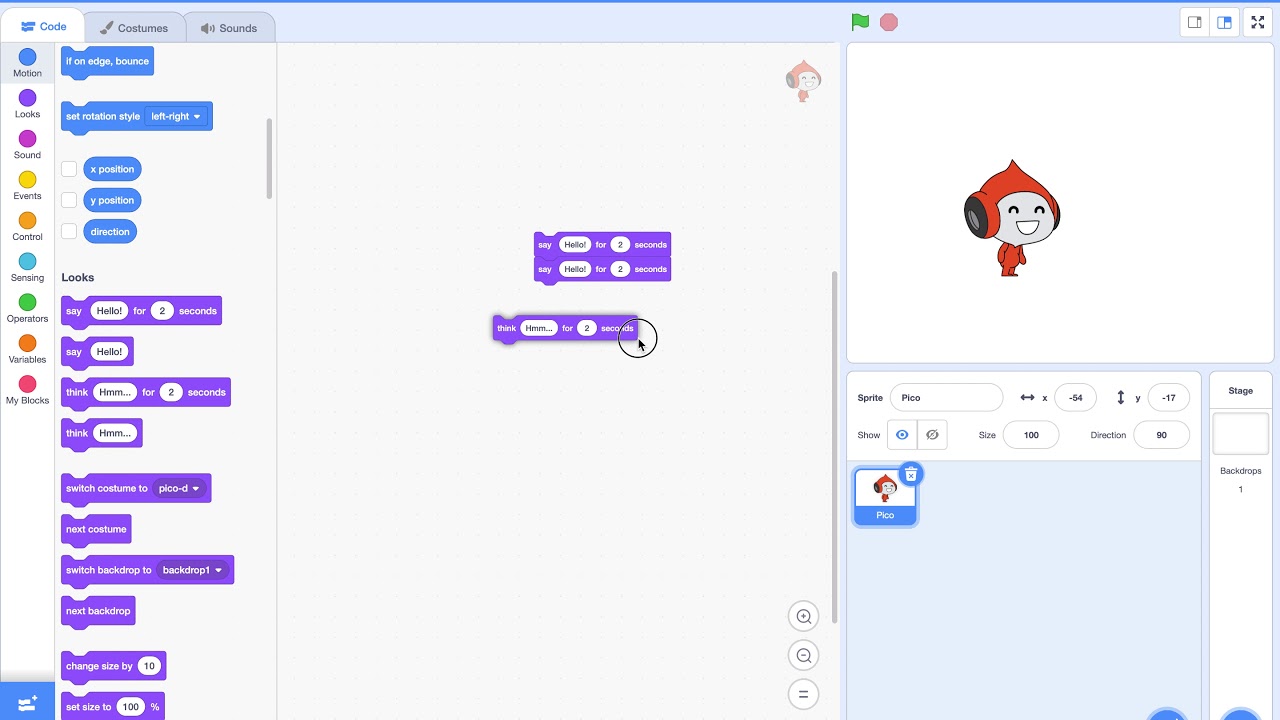Run the project with the green flag

pos(859,21)
